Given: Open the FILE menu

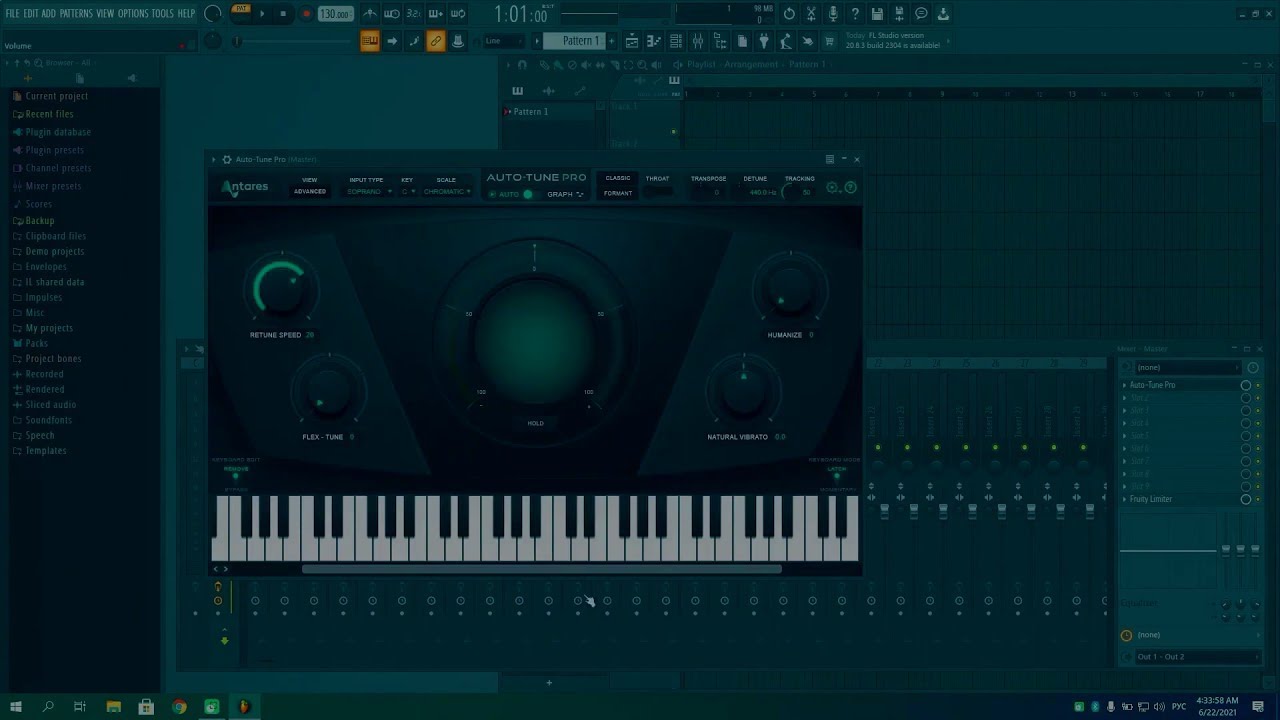Looking at the screenshot, I should pos(13,14).
